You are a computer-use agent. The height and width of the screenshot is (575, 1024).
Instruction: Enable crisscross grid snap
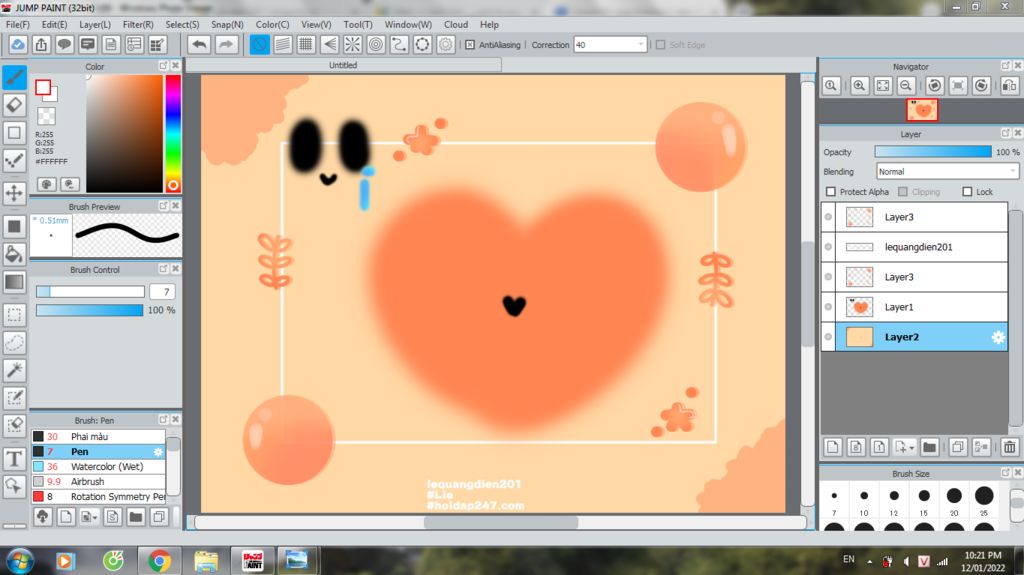pyautogui.click(x=306, y=44)
